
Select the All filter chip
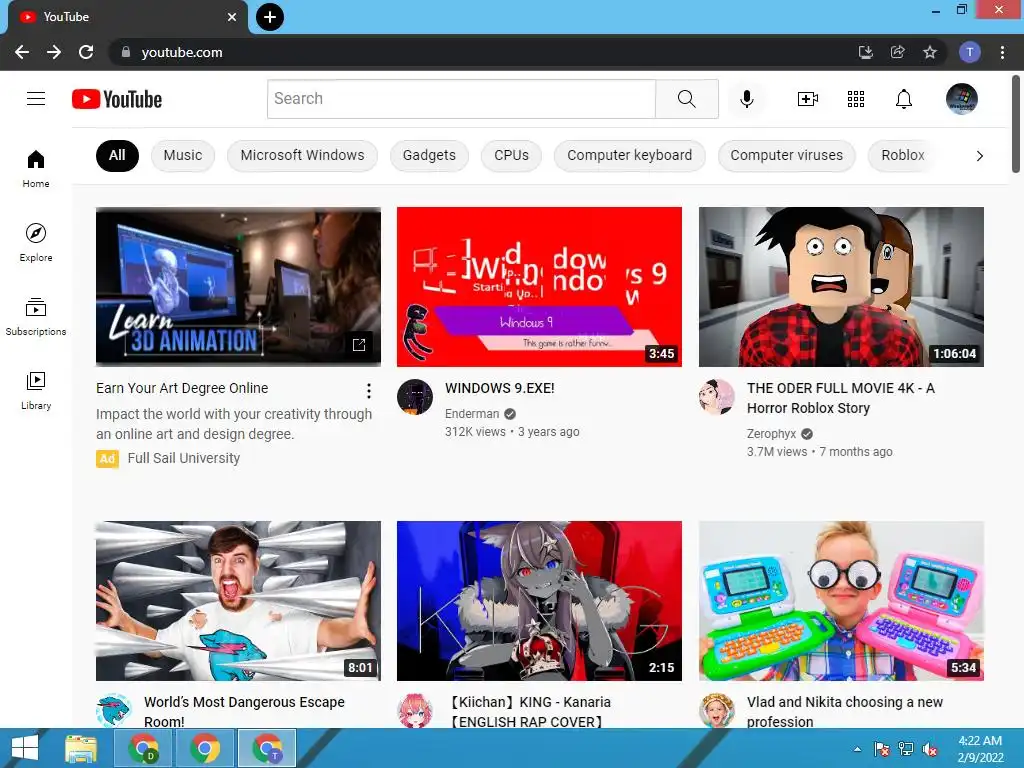[117, 155]
